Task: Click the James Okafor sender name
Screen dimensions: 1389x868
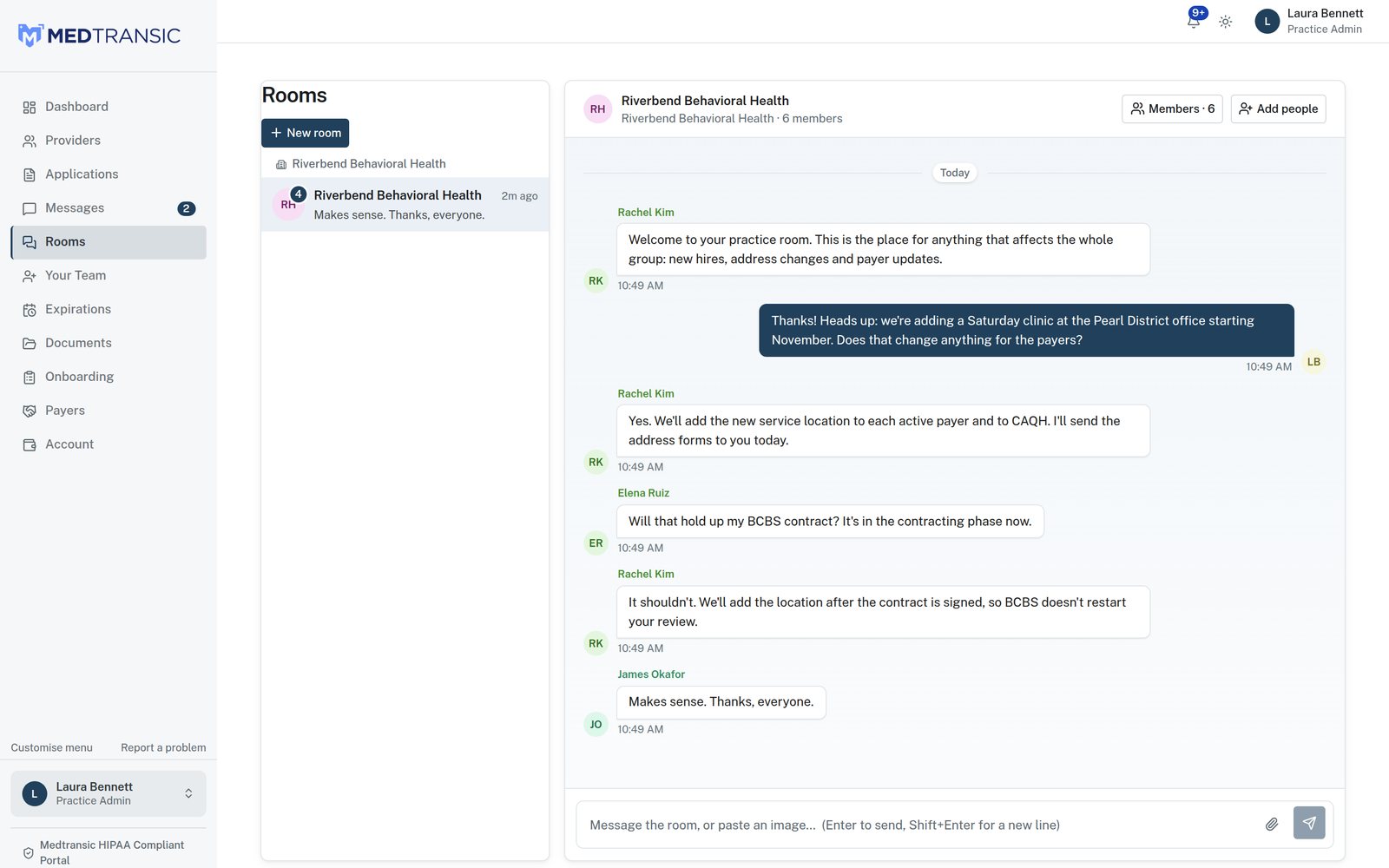Action: [651, 674]
